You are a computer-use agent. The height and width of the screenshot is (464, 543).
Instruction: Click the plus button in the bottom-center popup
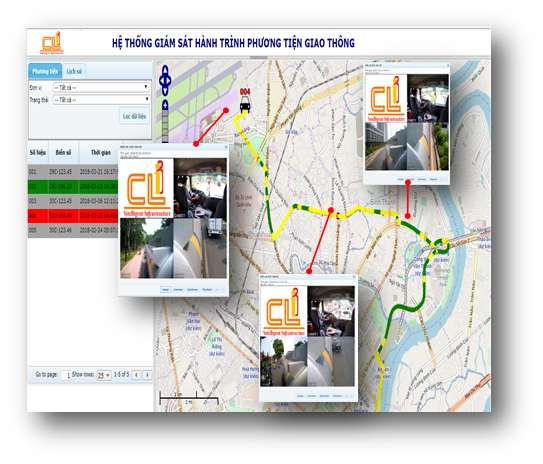point(346,396)
